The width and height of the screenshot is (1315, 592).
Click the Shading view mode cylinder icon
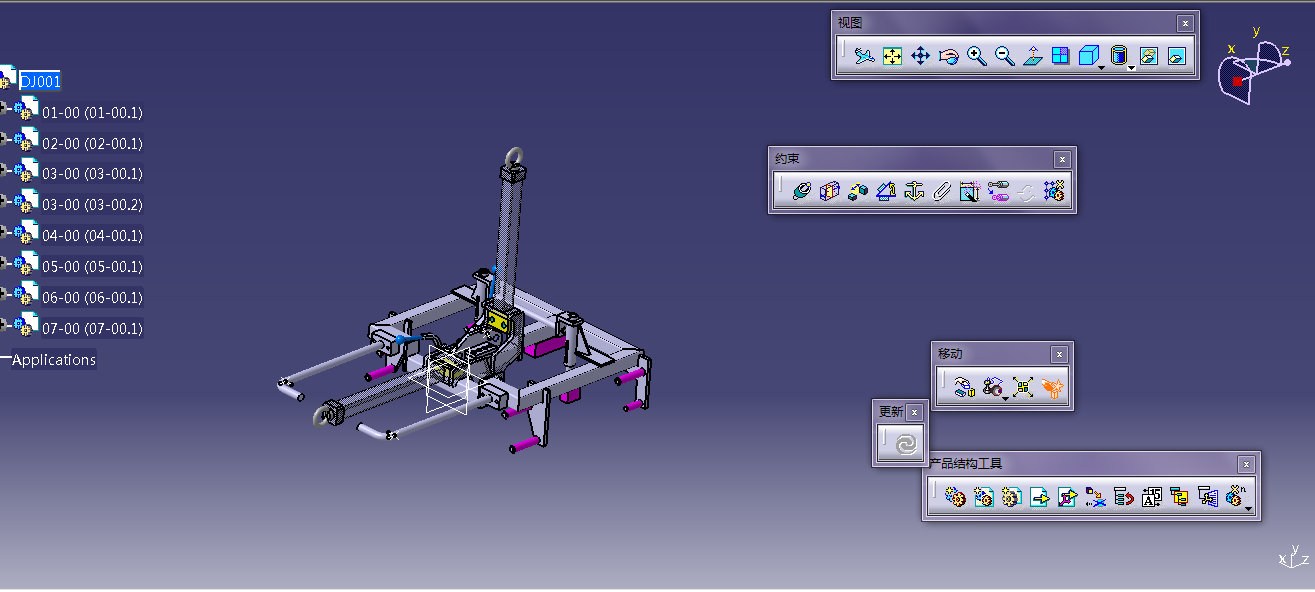click(x=1119, y=56)
